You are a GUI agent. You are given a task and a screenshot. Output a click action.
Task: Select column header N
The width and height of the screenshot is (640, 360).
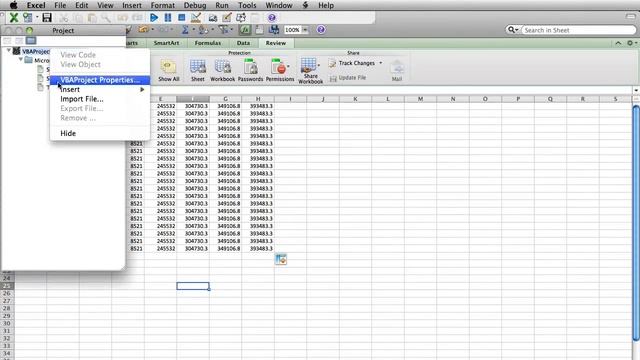pos(453,99)
